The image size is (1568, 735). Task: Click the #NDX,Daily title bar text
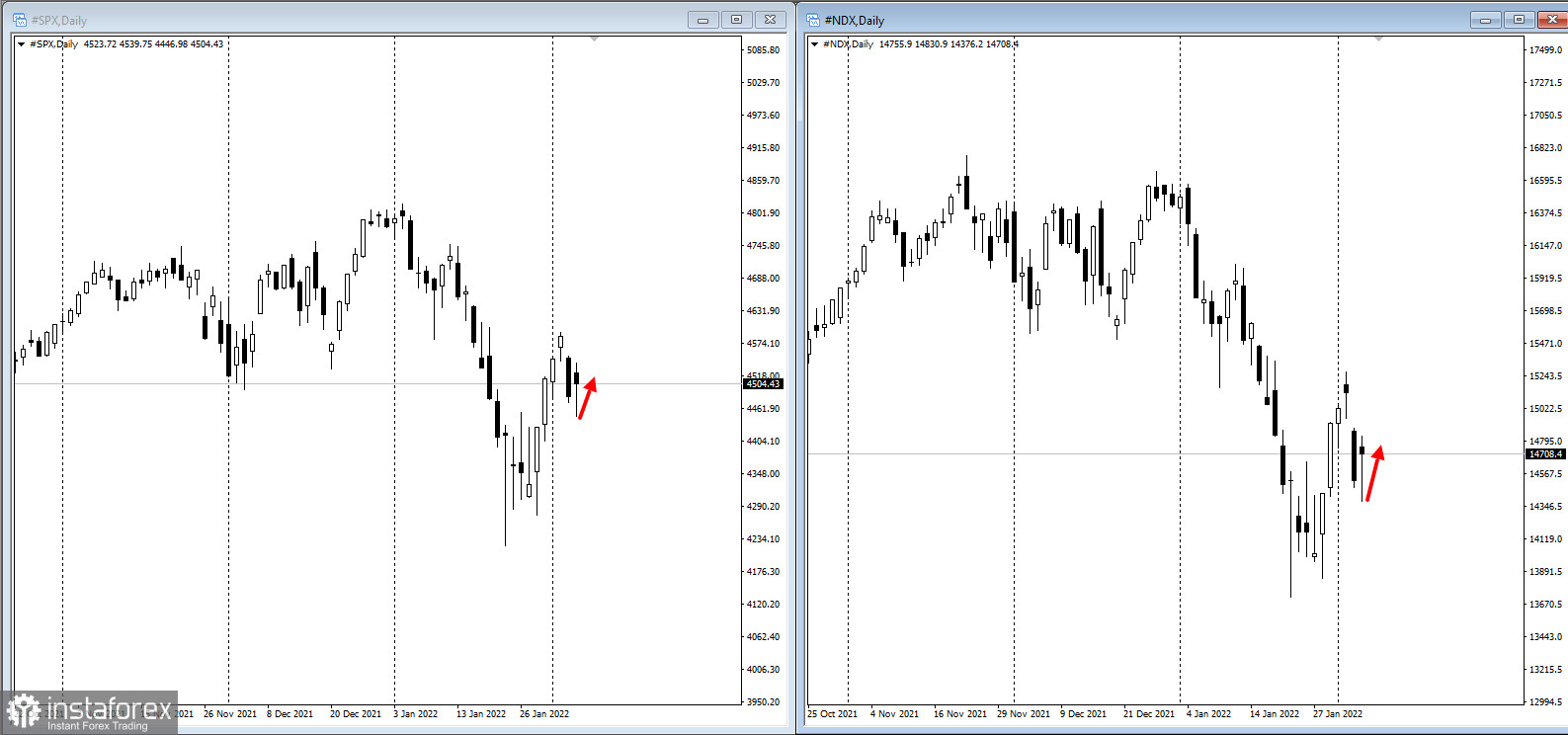click(x=855, y=20)
